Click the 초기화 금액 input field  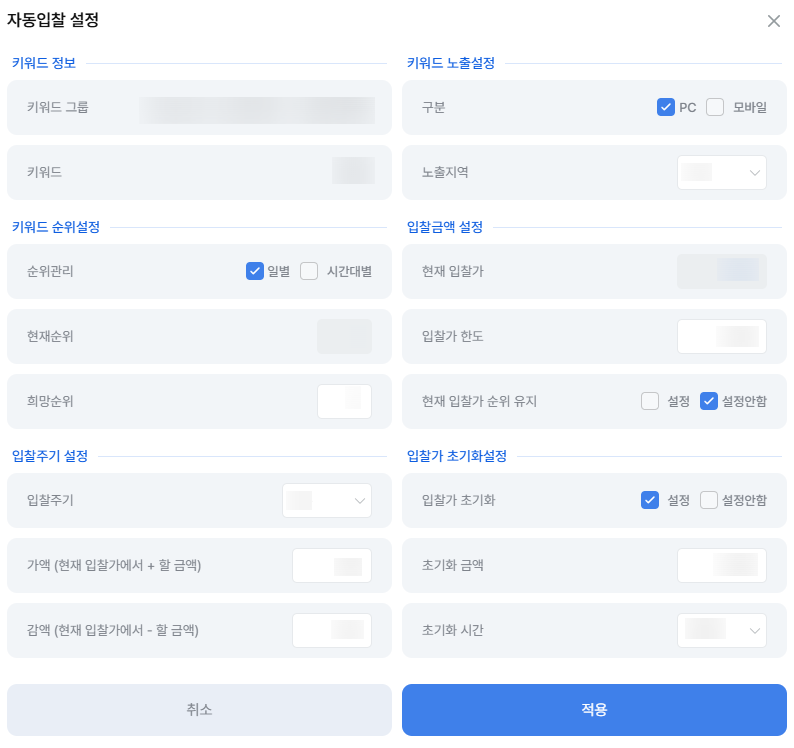pyautogui.click(x=722, y=565)
